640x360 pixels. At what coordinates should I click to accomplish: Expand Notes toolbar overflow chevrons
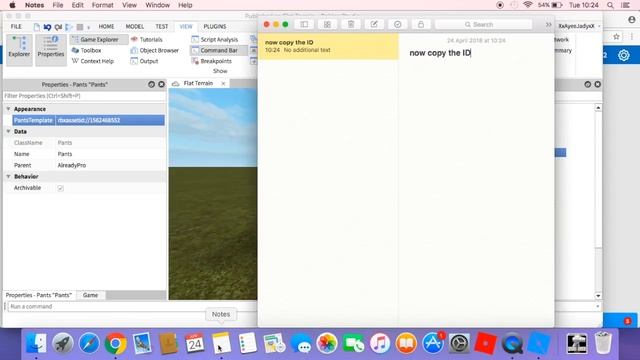[x=548, y=25]
